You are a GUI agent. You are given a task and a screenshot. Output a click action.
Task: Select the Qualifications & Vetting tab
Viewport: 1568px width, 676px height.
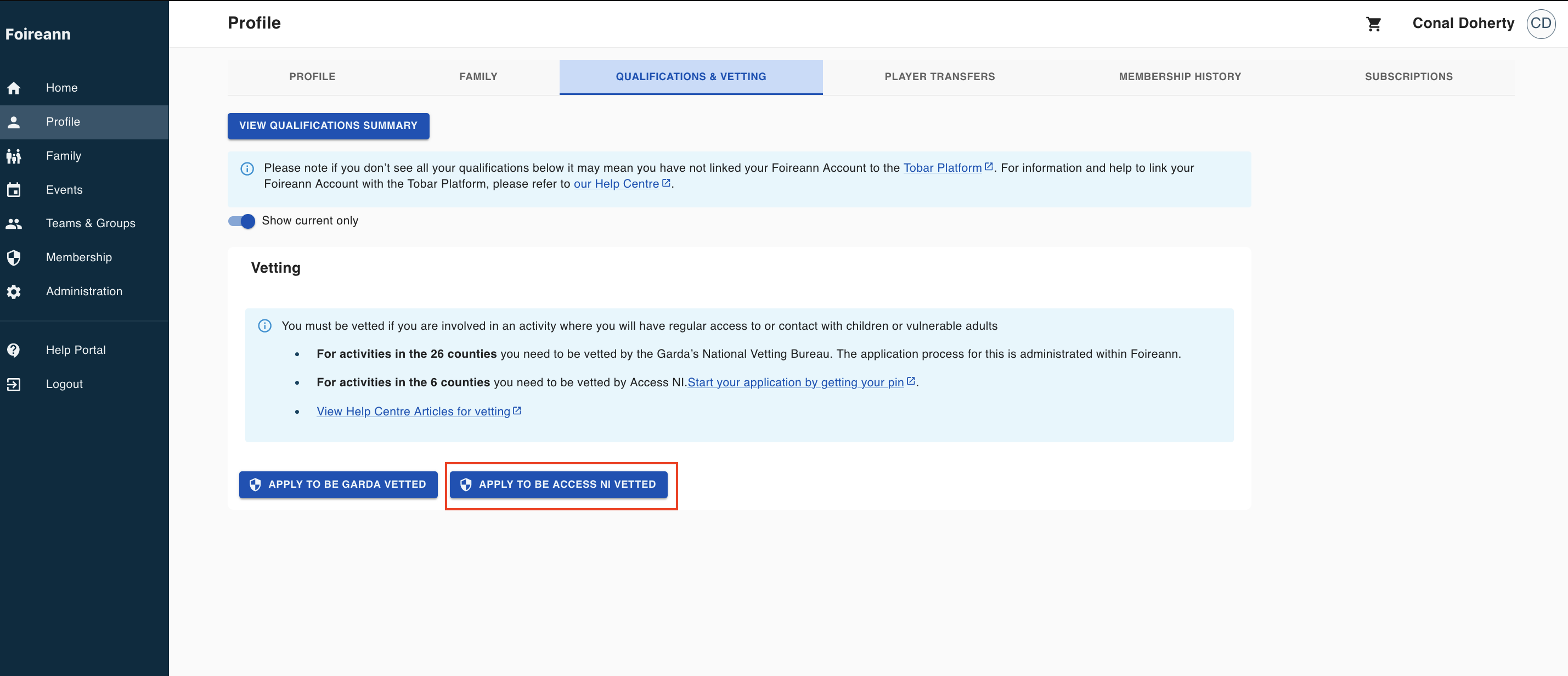(691, 77)
